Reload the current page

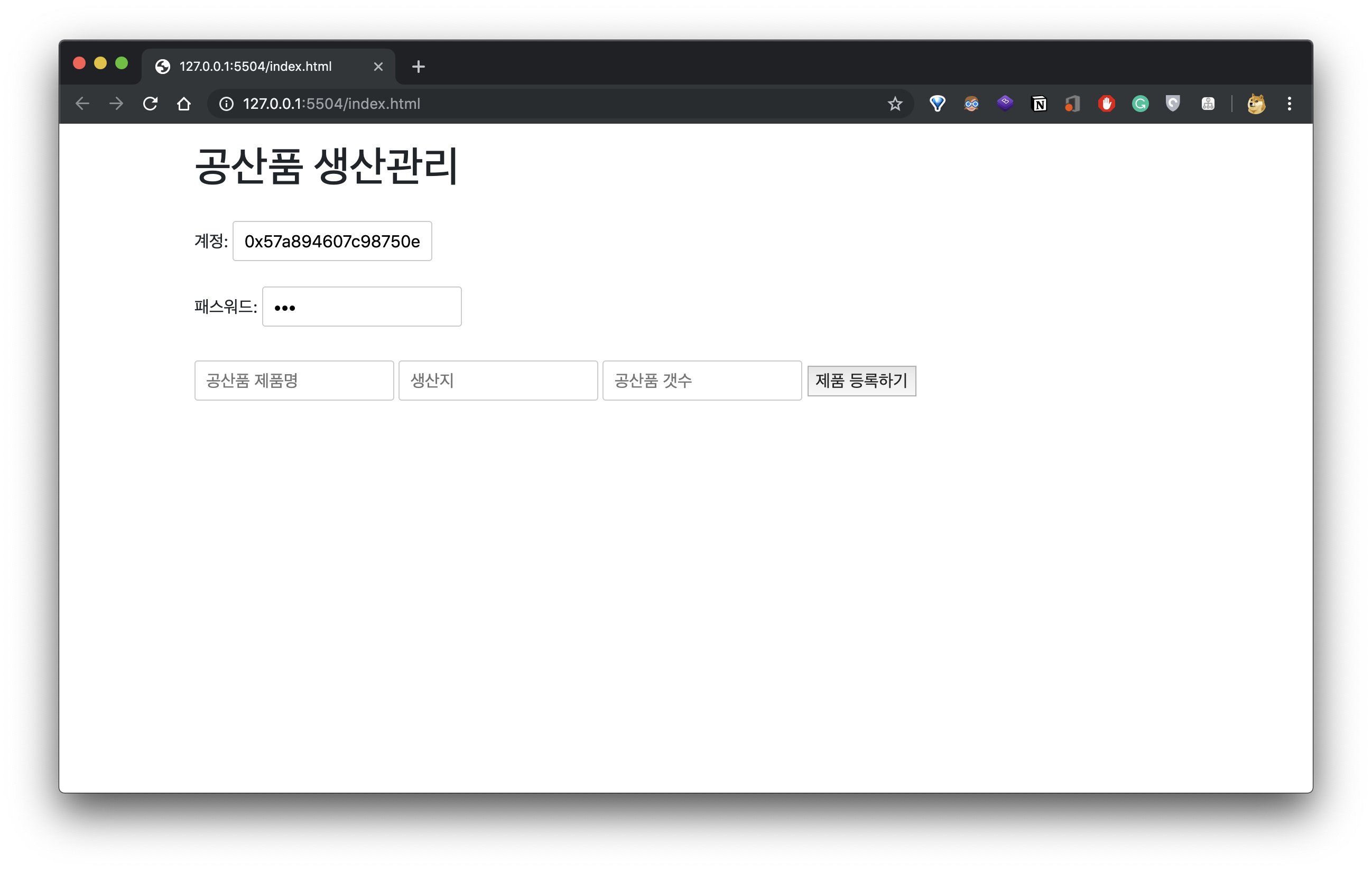point(151,104)
